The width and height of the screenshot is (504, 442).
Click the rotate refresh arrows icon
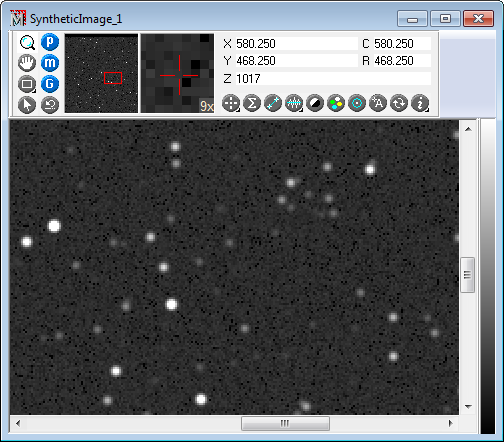[399, 103]
